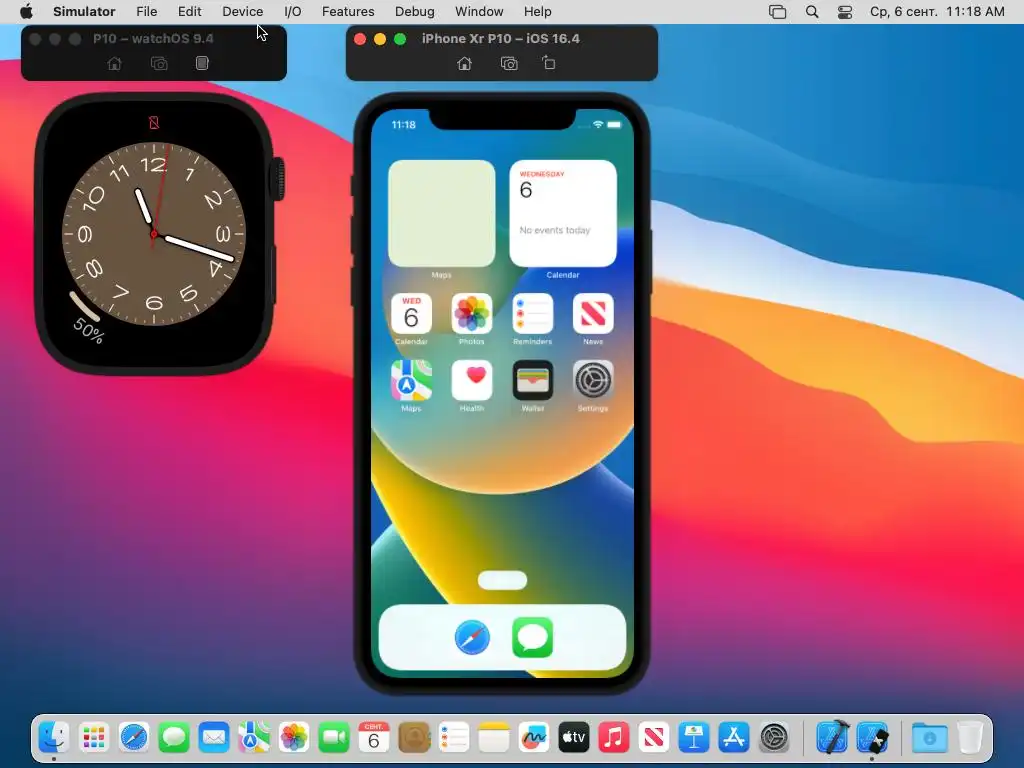Open Control Center from the menu bar
The image size is (1024, 768).
844,12
